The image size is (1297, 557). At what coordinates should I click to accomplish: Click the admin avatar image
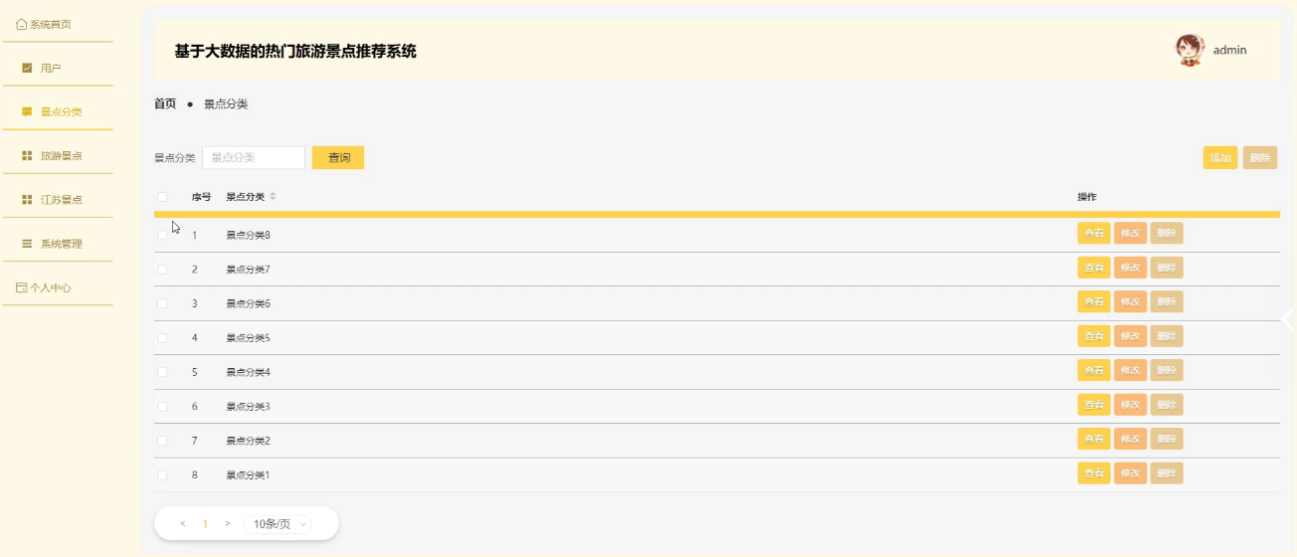(1190, 50)
